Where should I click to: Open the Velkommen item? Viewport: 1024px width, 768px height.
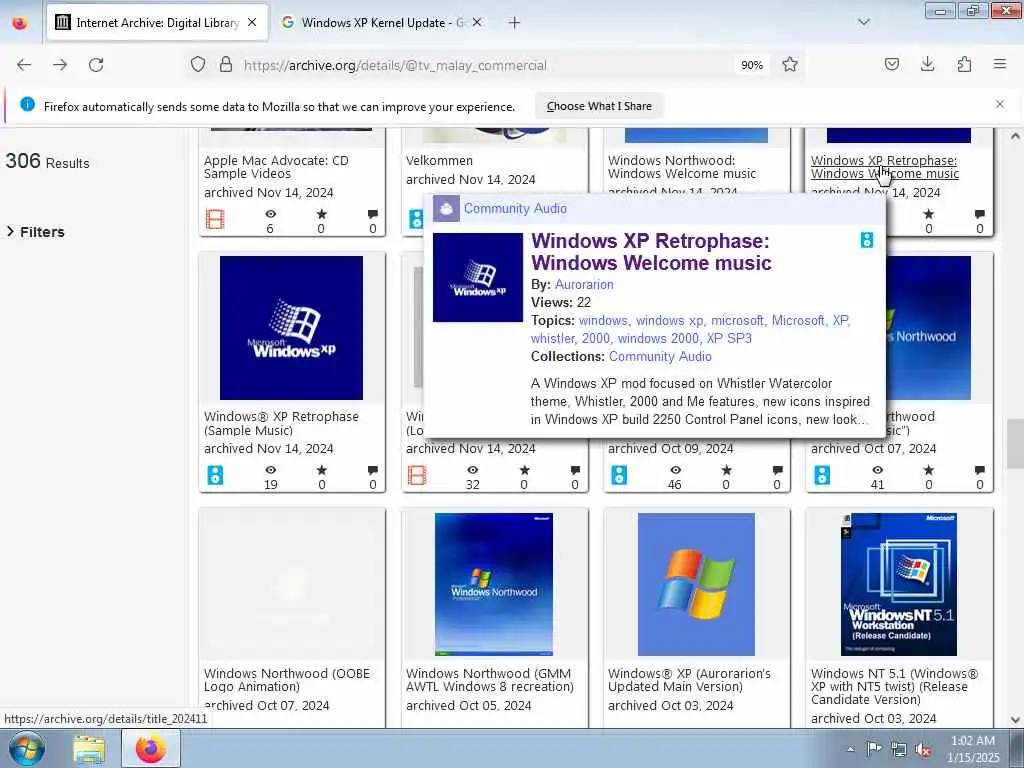[x=439, y=160]
